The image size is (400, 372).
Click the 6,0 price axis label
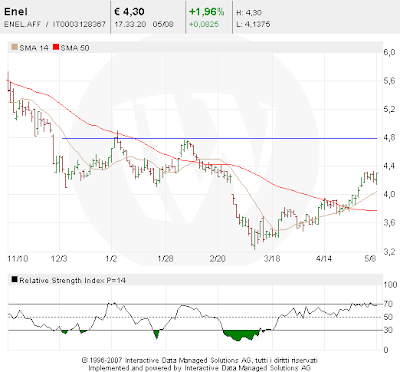[389, 52]
